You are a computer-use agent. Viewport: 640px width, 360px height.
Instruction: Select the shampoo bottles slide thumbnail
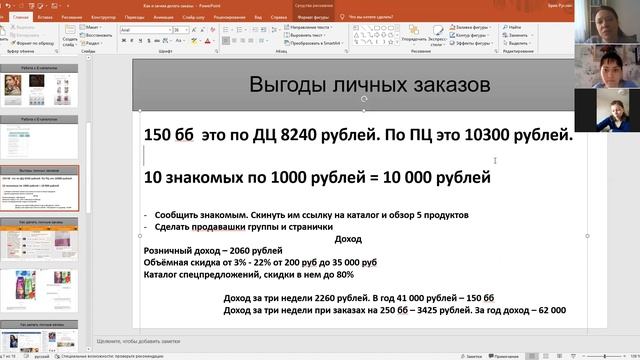[39, 291]
